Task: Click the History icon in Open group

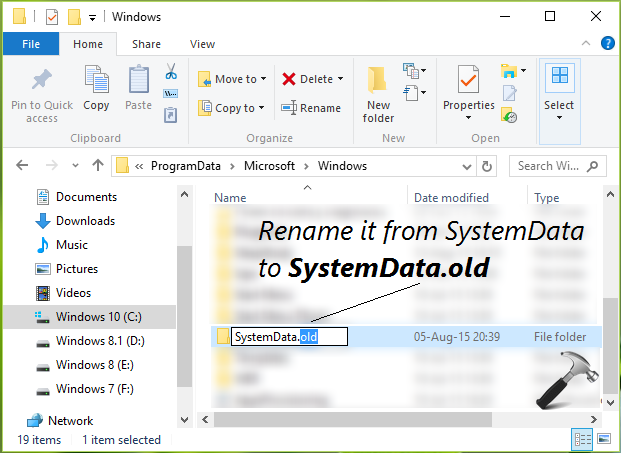Action: [x=509, y=115]
